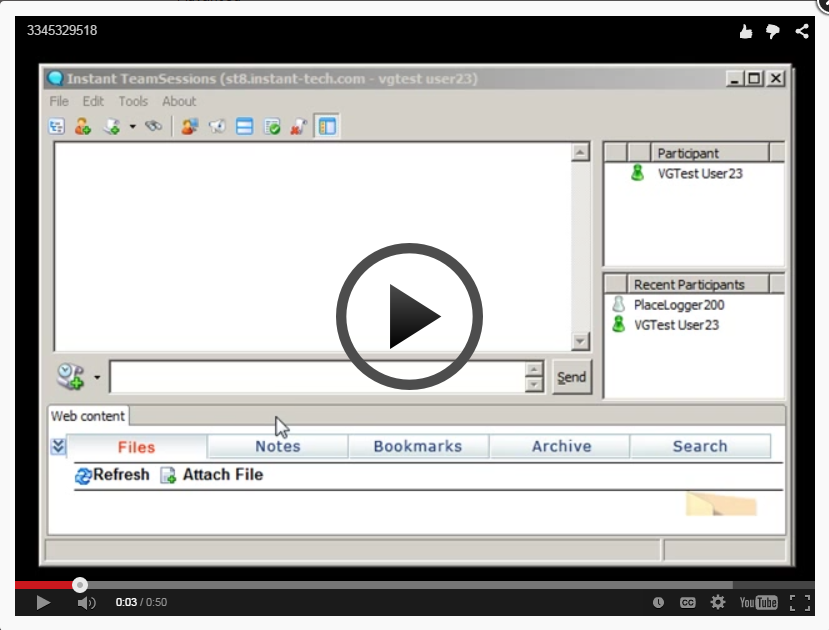Click the megaphone announcement icon
This screenshot has height=630, width=829.
217,126
